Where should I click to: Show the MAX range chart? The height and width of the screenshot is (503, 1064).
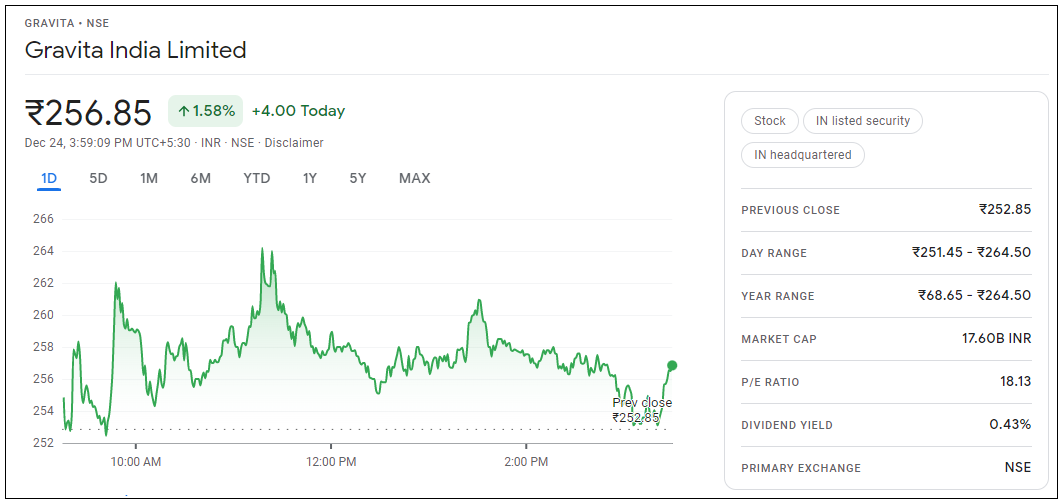tap(414, 179)
